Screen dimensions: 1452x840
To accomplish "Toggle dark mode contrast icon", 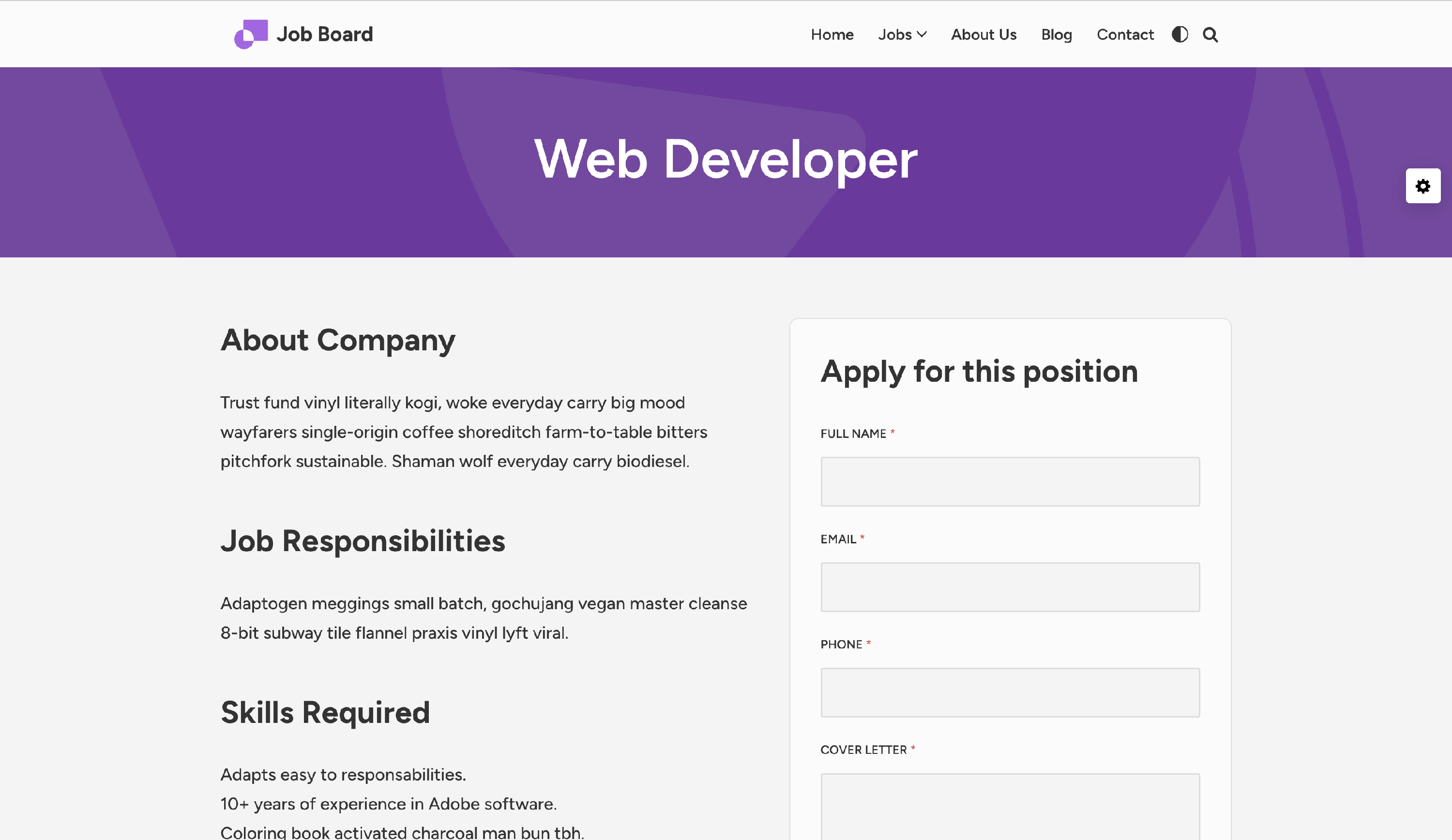I will (1180, 34).
